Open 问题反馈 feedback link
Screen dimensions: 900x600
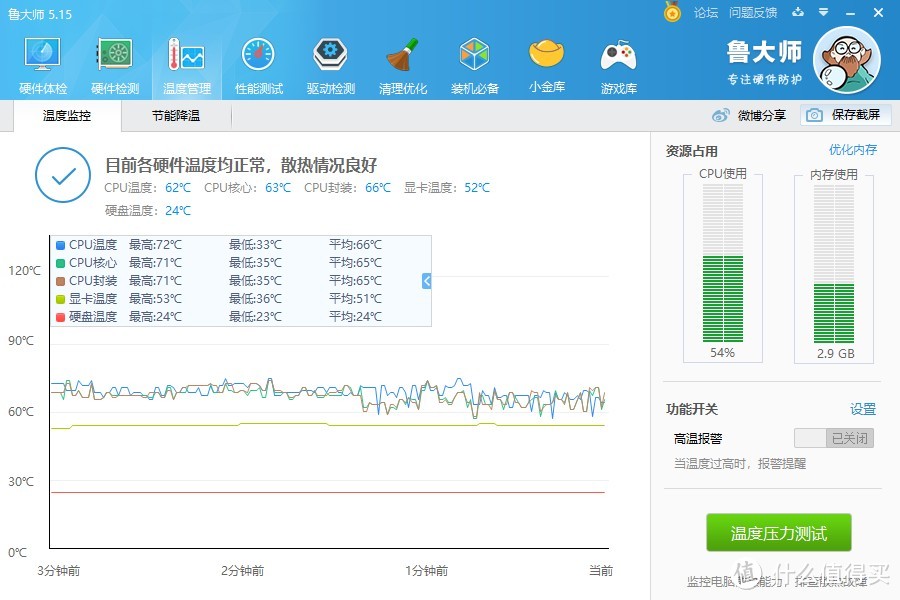point(753,13)
